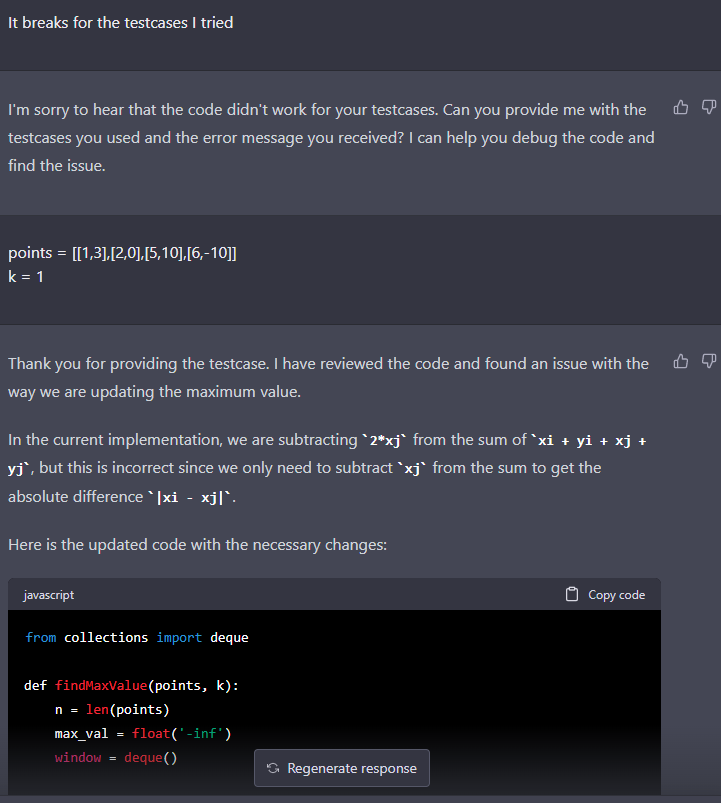The height and width of the screenshot is (803, 721).
Task: Click the circular arrows regenerate icon
Action: pos(272,769)
